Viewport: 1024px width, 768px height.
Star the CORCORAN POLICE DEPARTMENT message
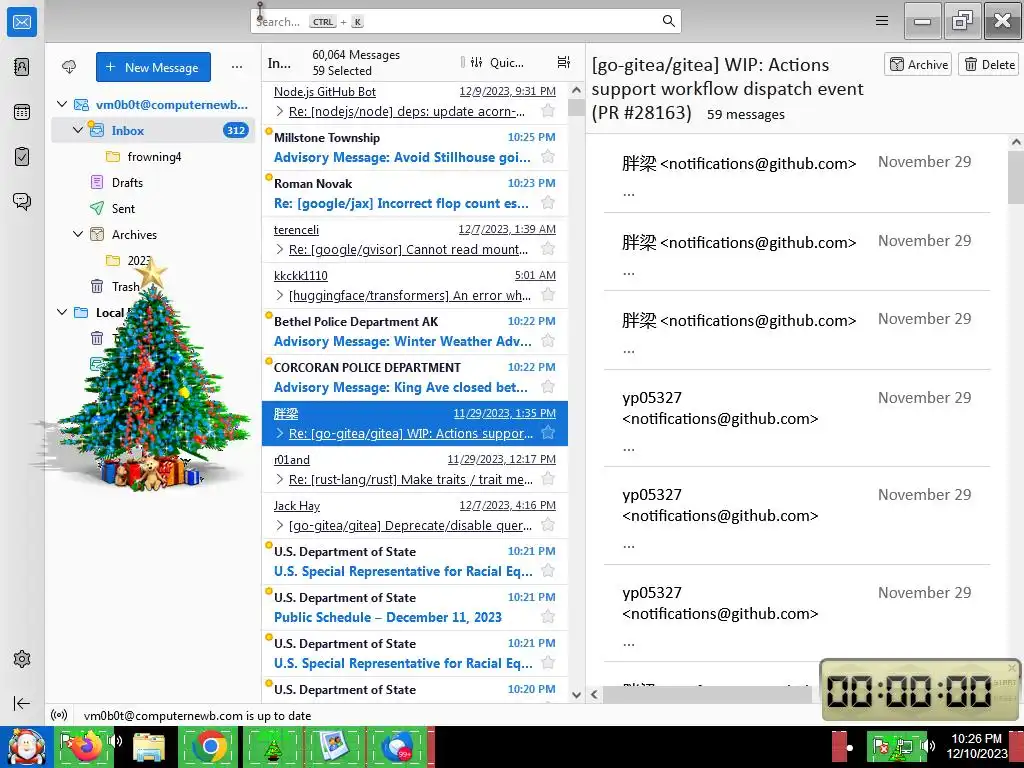(548, 387)
